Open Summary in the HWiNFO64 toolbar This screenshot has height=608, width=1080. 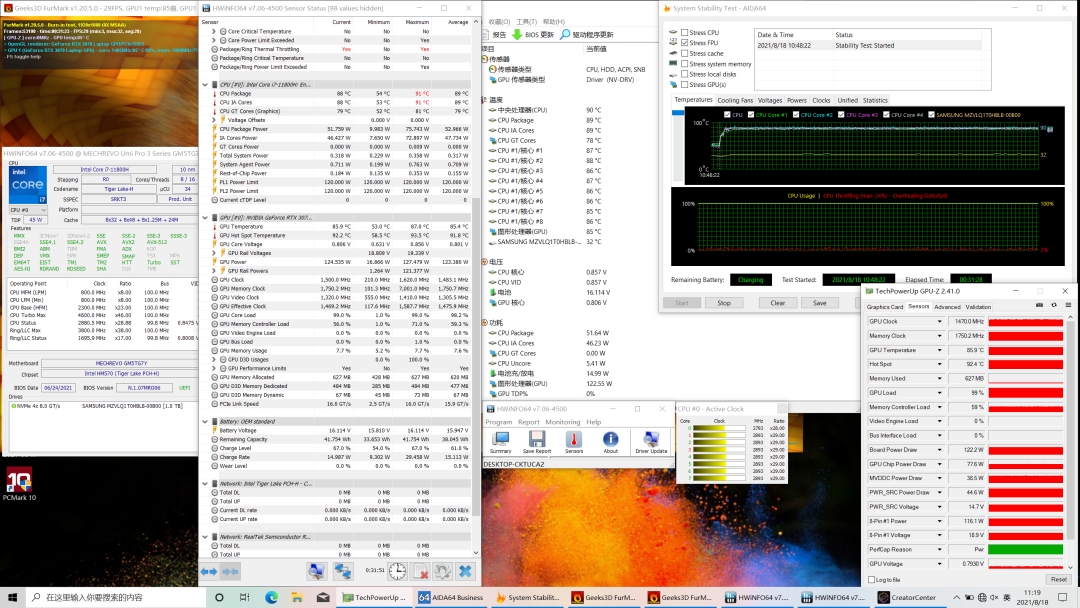pos(500,439)
